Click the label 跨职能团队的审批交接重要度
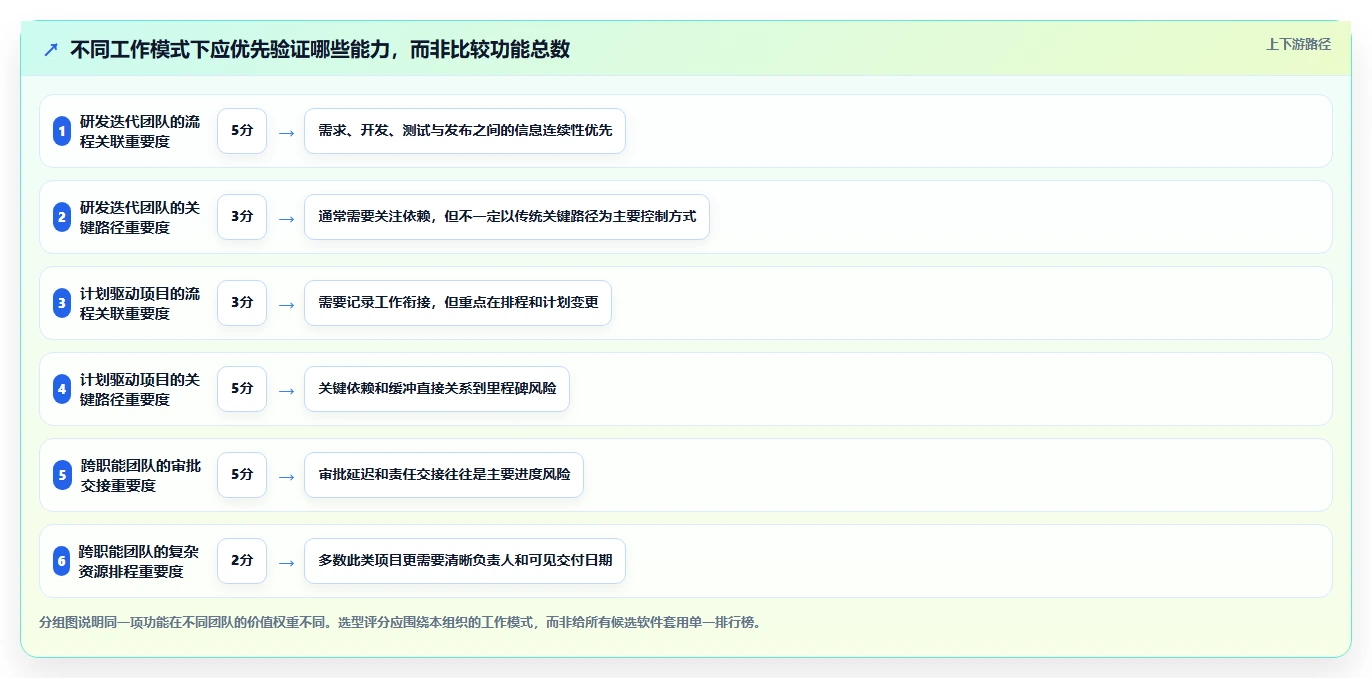The height and width of the screenshot is (678, 1372). point(140,475)
